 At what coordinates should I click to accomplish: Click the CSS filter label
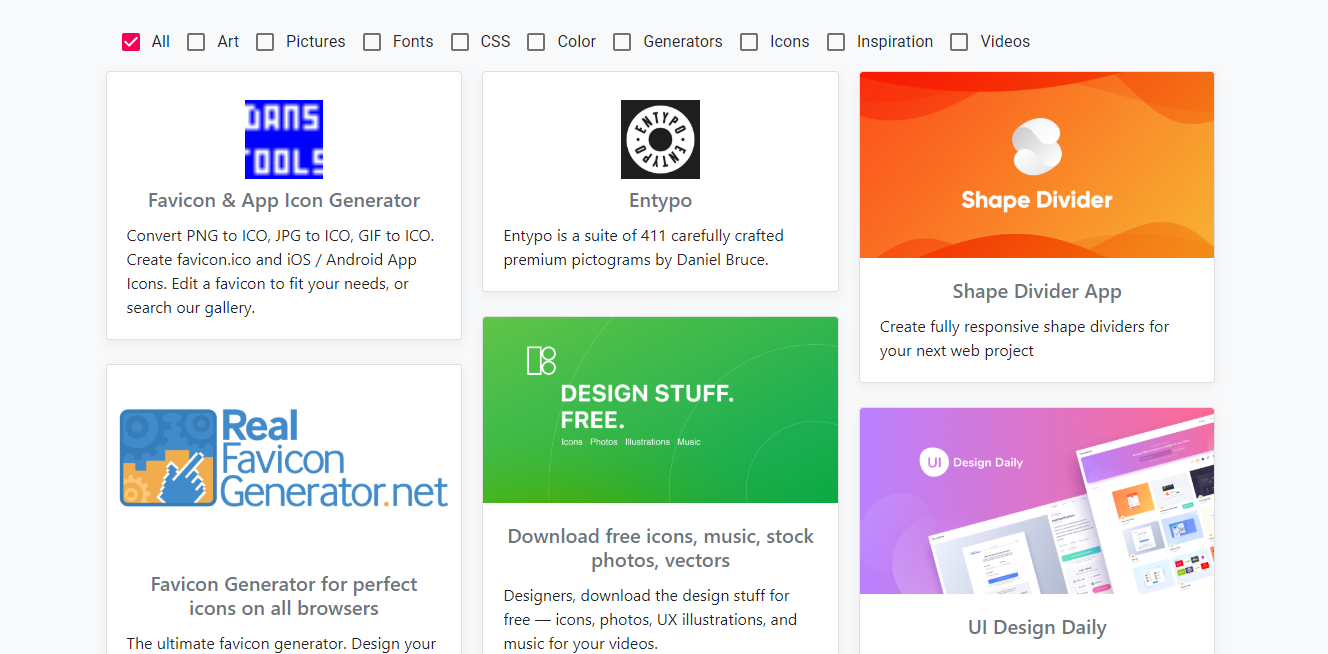point(496,42)
